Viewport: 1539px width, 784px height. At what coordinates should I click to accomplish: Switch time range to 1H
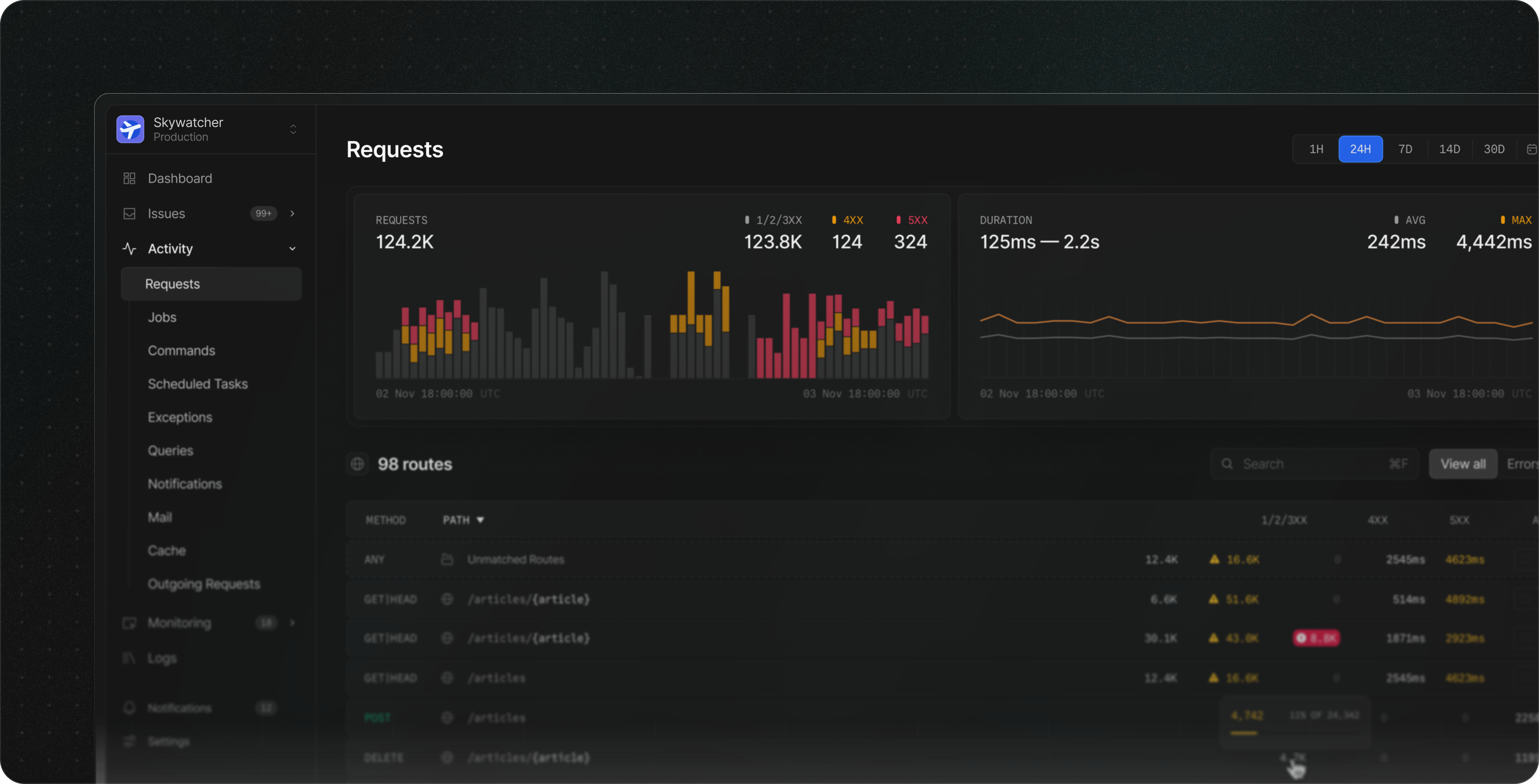(1316, 149)
